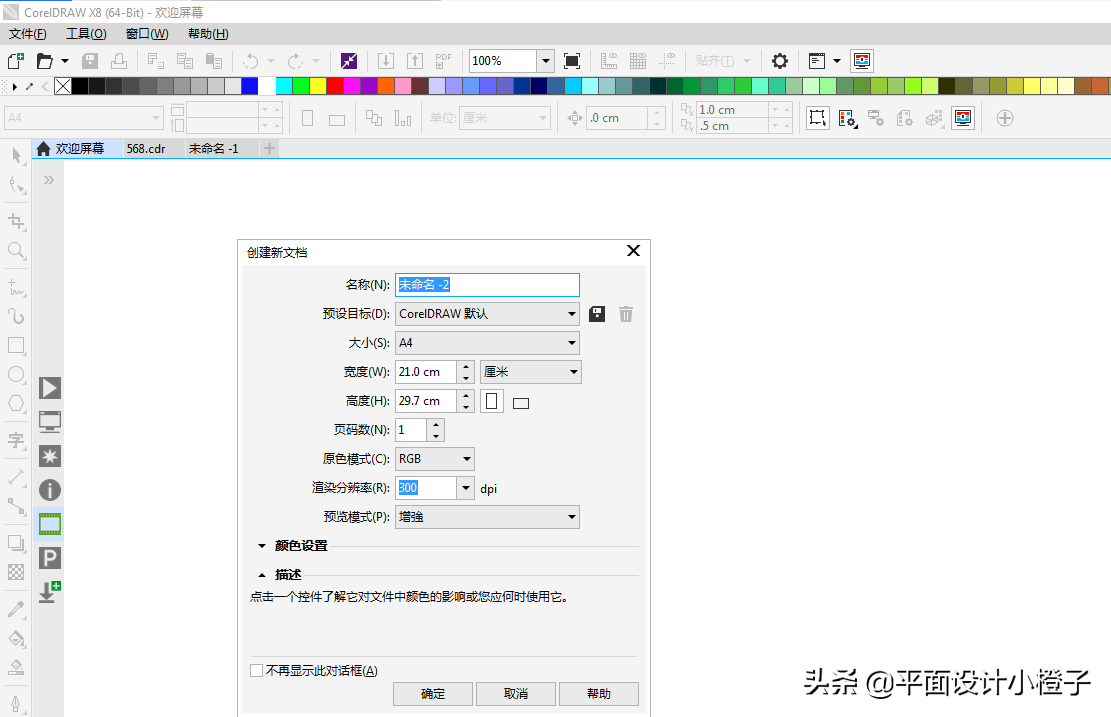Open the primary color mode RGB dropdown
This screenshot has width=1111, height=717.
pyautogui.click(x=435, y=459)
